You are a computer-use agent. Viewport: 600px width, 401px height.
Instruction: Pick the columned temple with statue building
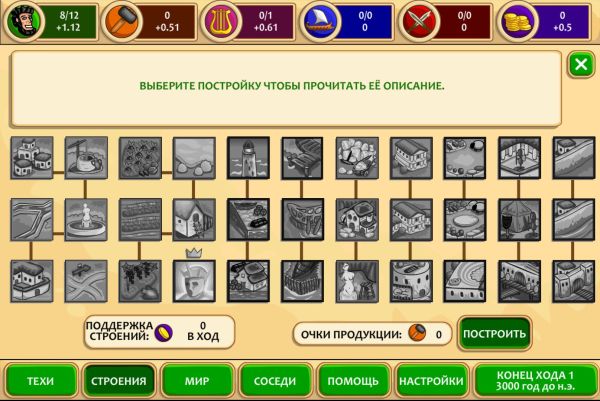pyautogui.click(x=519, y=158)
